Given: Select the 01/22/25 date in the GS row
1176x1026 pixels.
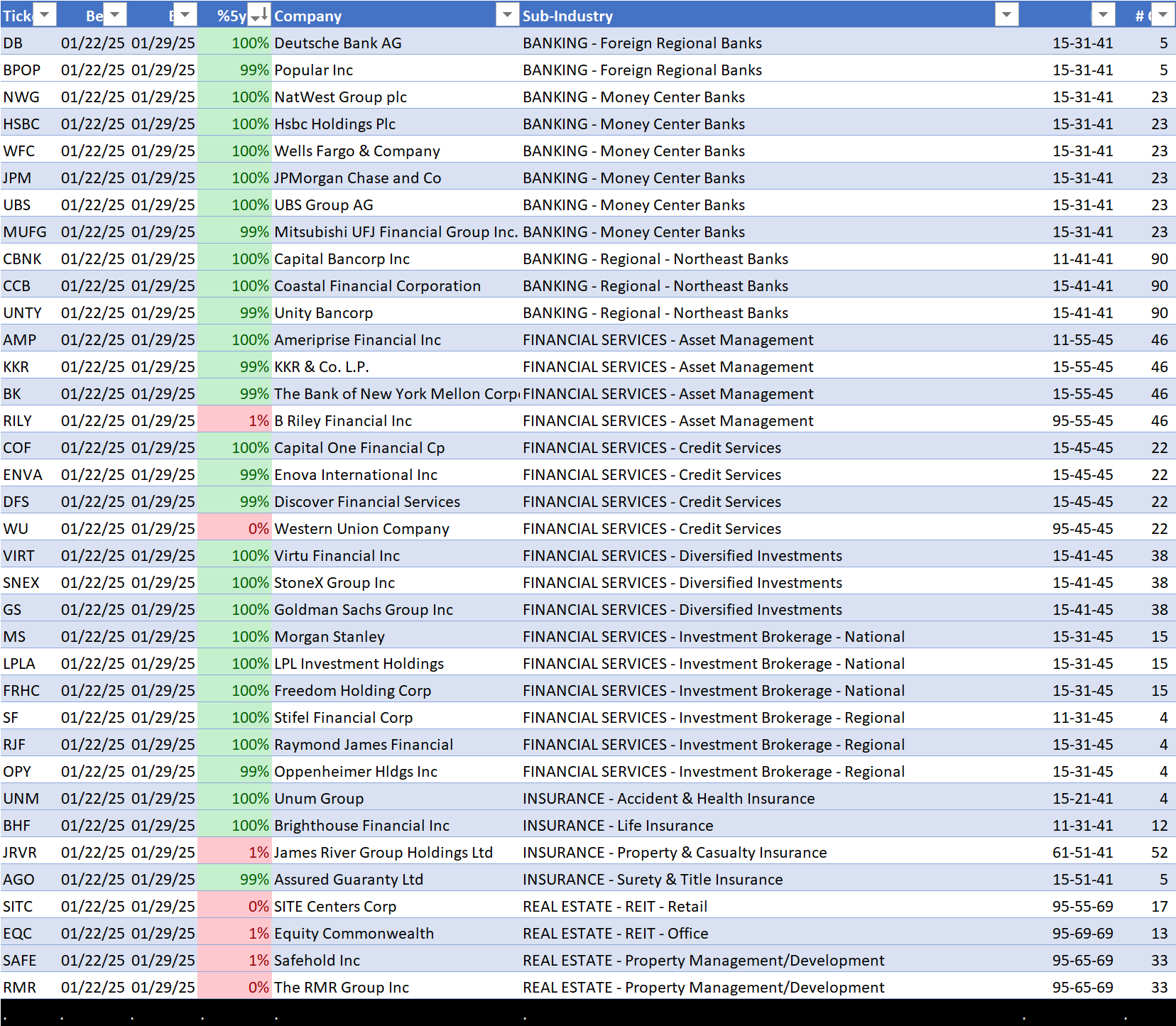Looking at the screenshot, I should (92, 610).
